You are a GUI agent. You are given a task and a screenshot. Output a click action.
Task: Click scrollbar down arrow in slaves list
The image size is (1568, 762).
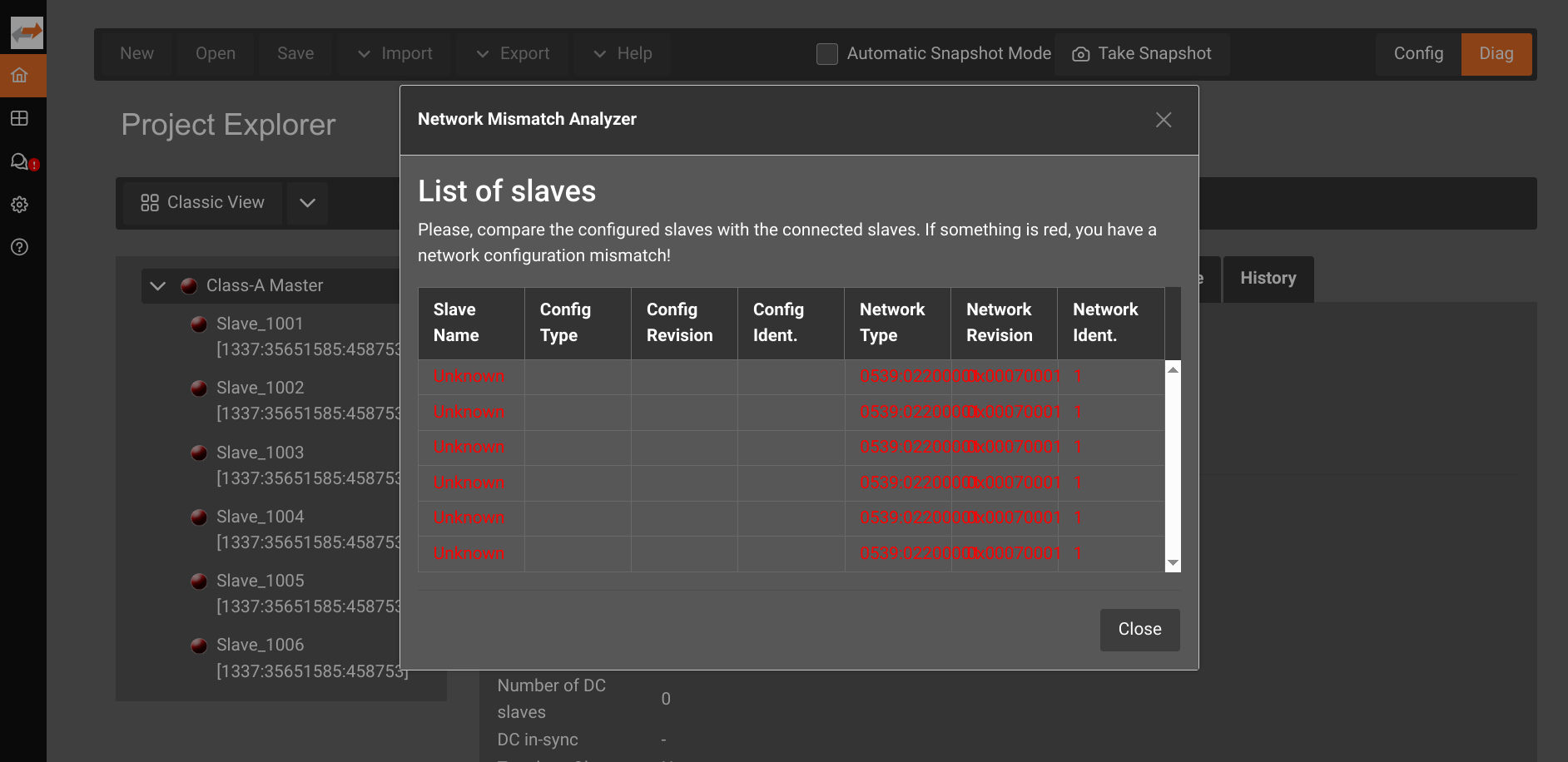[x=1173, y=563]
